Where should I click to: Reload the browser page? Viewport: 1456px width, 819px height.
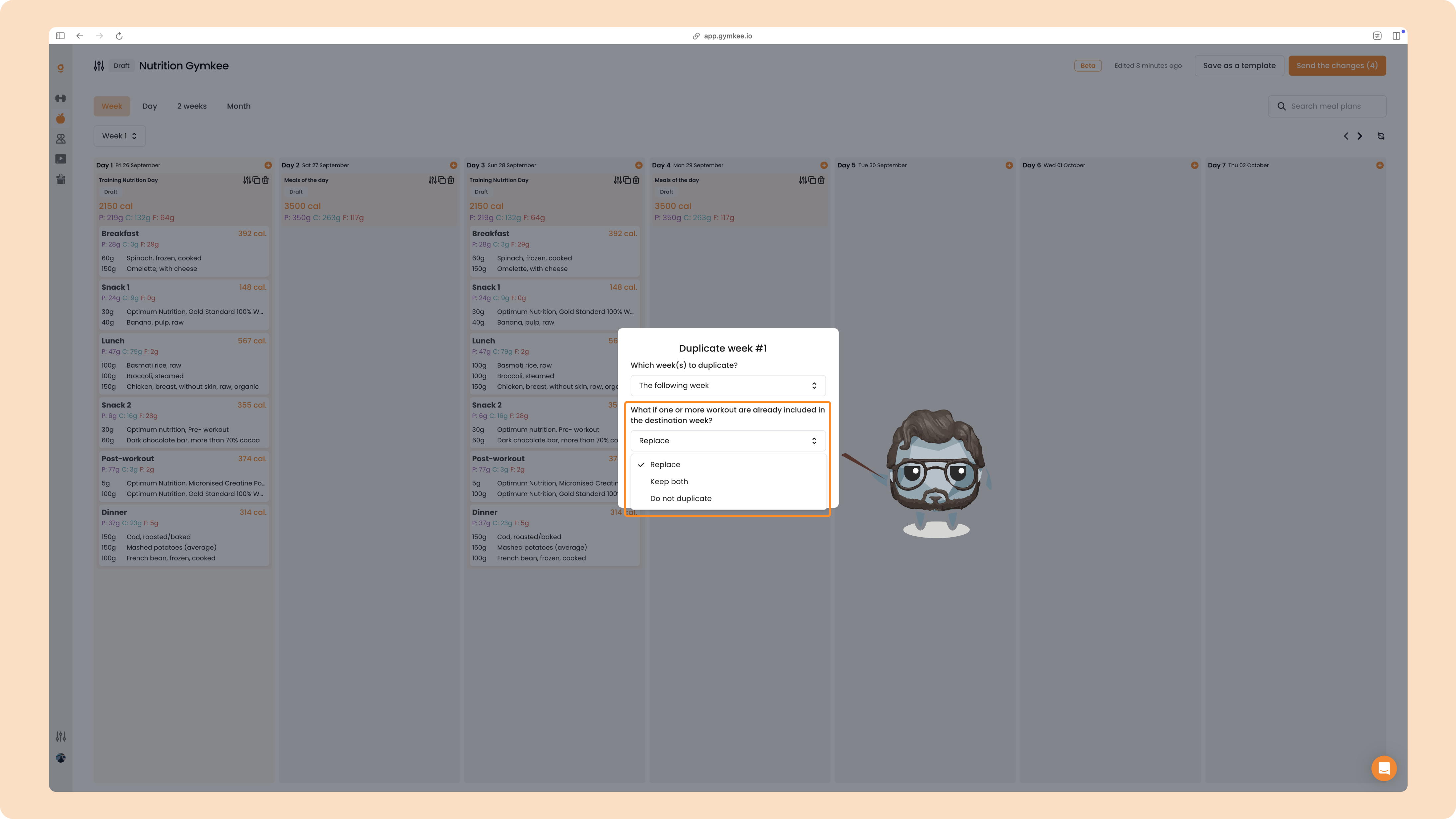tap(119, 36)
